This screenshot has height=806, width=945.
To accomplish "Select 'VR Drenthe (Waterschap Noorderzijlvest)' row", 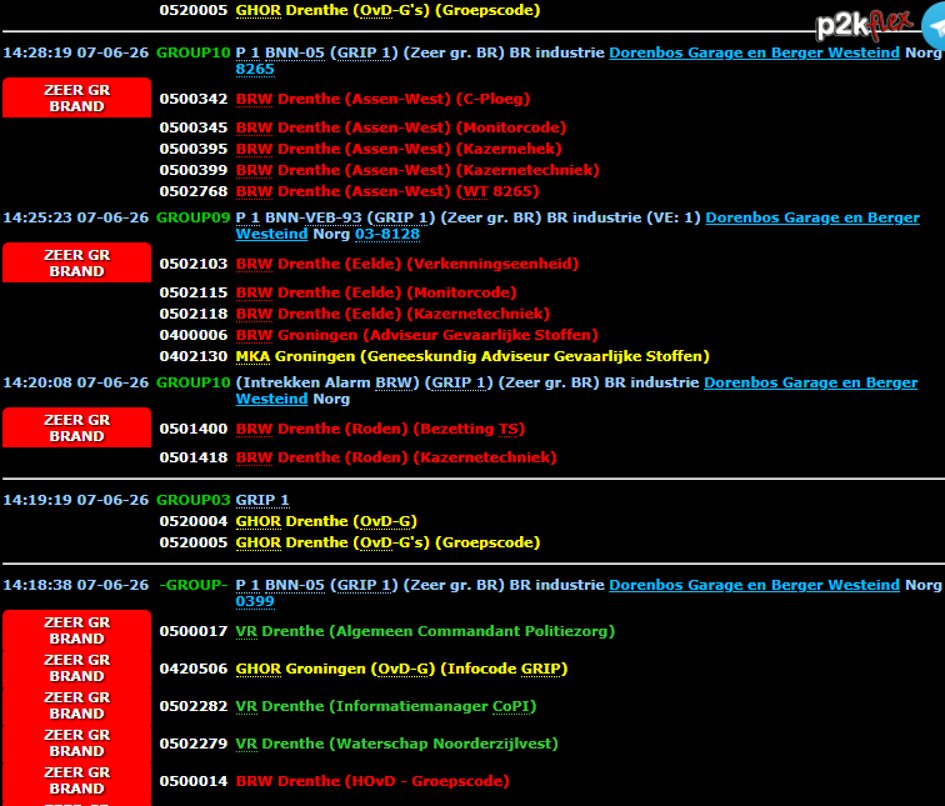I will pyautogui.click(x=397, y=743).
